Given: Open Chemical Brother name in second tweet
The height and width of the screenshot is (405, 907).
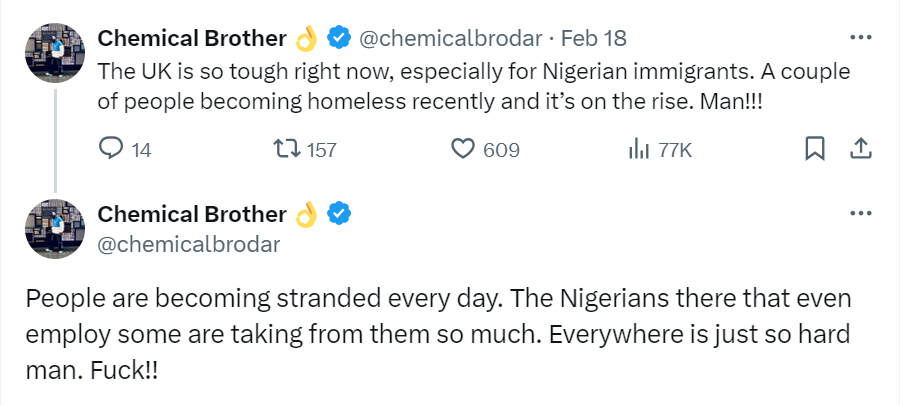Looking at the screenshot, I should coord(192,213).
